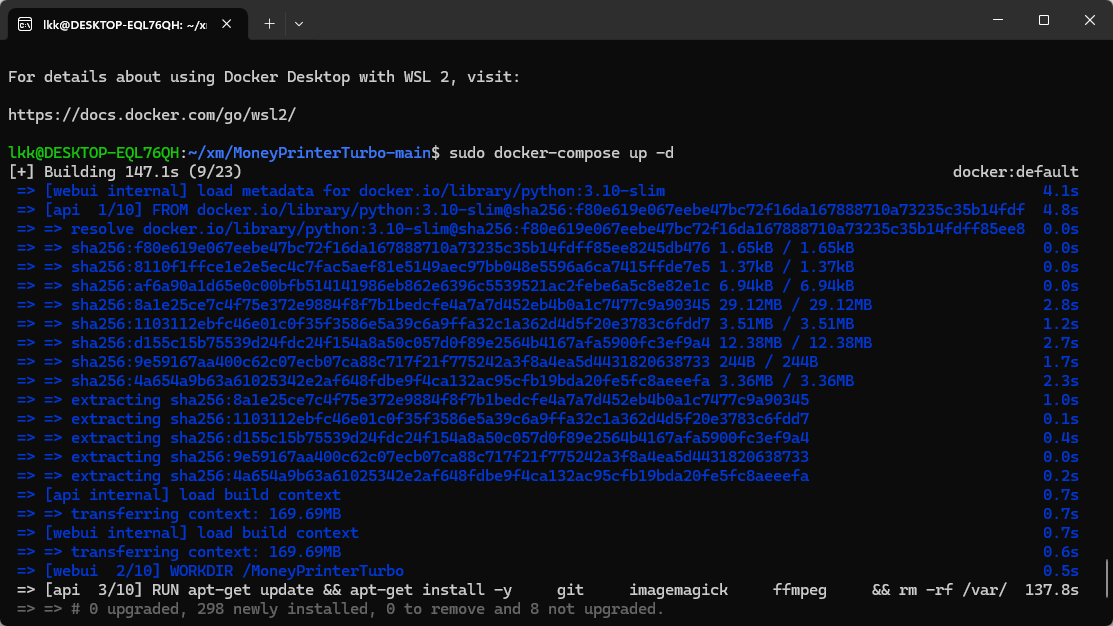This screenshot has width=1113, height=626.
Task: Expand the new tab profile dropdown chevron
Action: pyautogui.click(x=299, y=23)
